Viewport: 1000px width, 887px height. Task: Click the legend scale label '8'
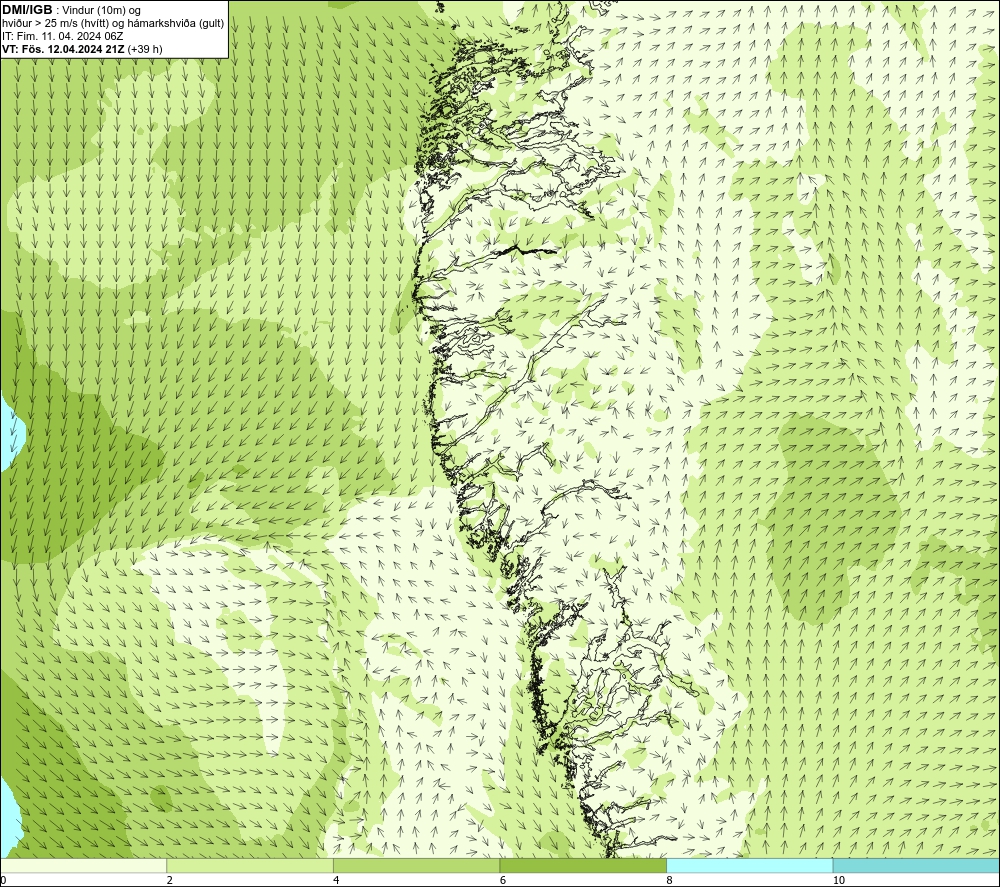coord(669,881)
